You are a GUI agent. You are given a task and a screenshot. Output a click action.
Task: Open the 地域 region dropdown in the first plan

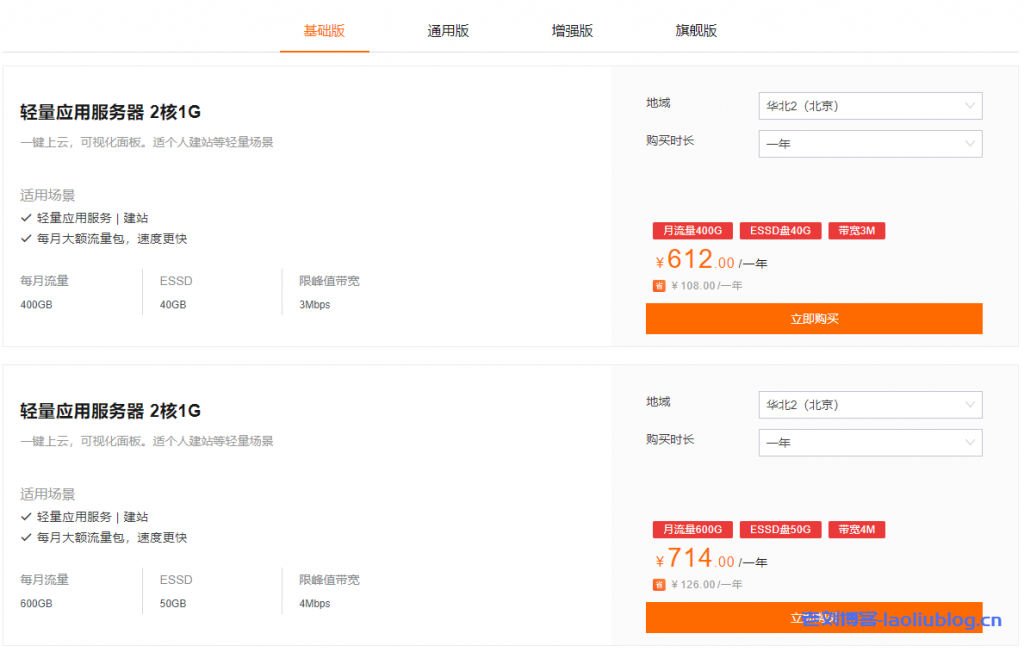[870, 106]
